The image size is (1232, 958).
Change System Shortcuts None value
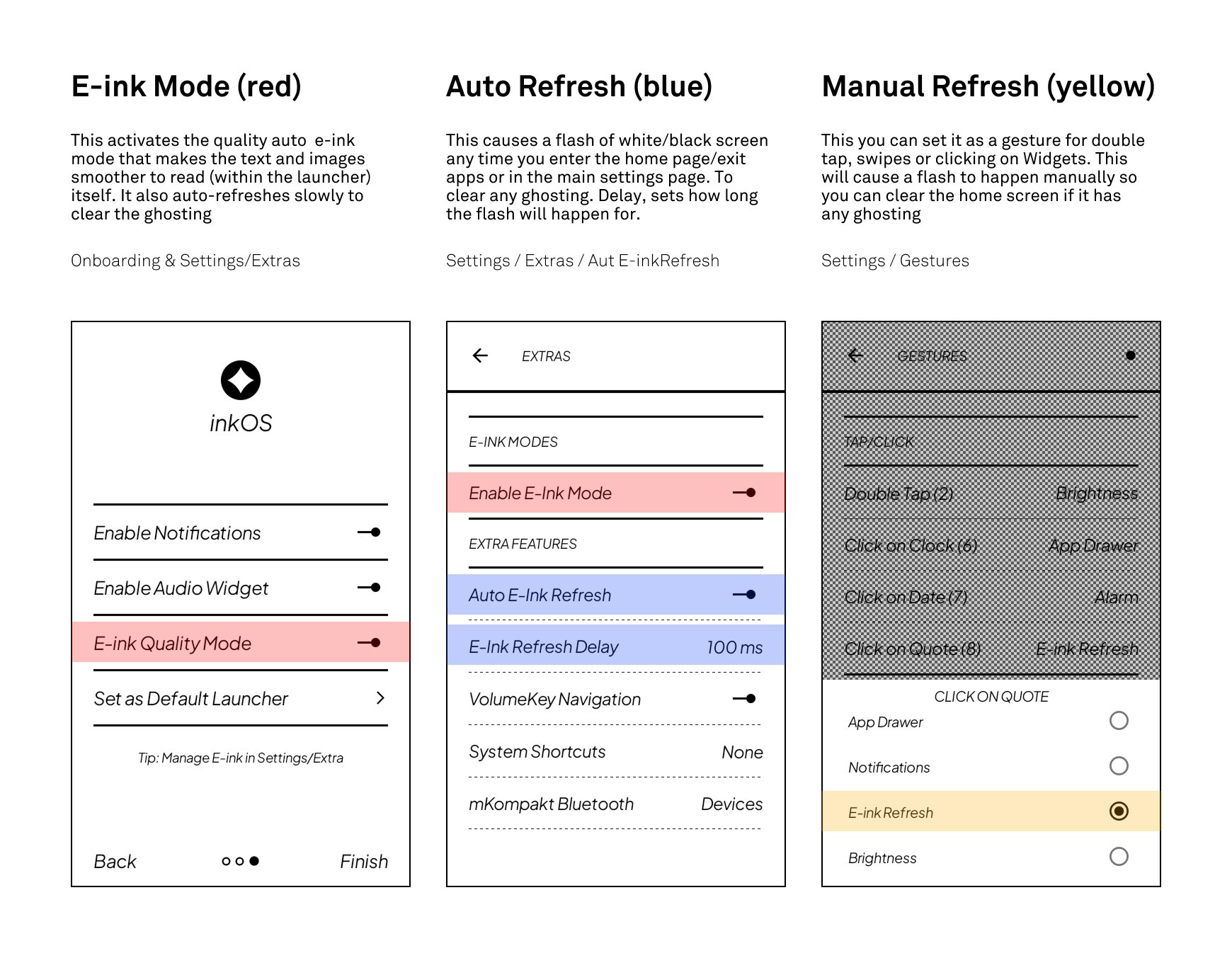[x=742, y=752]
